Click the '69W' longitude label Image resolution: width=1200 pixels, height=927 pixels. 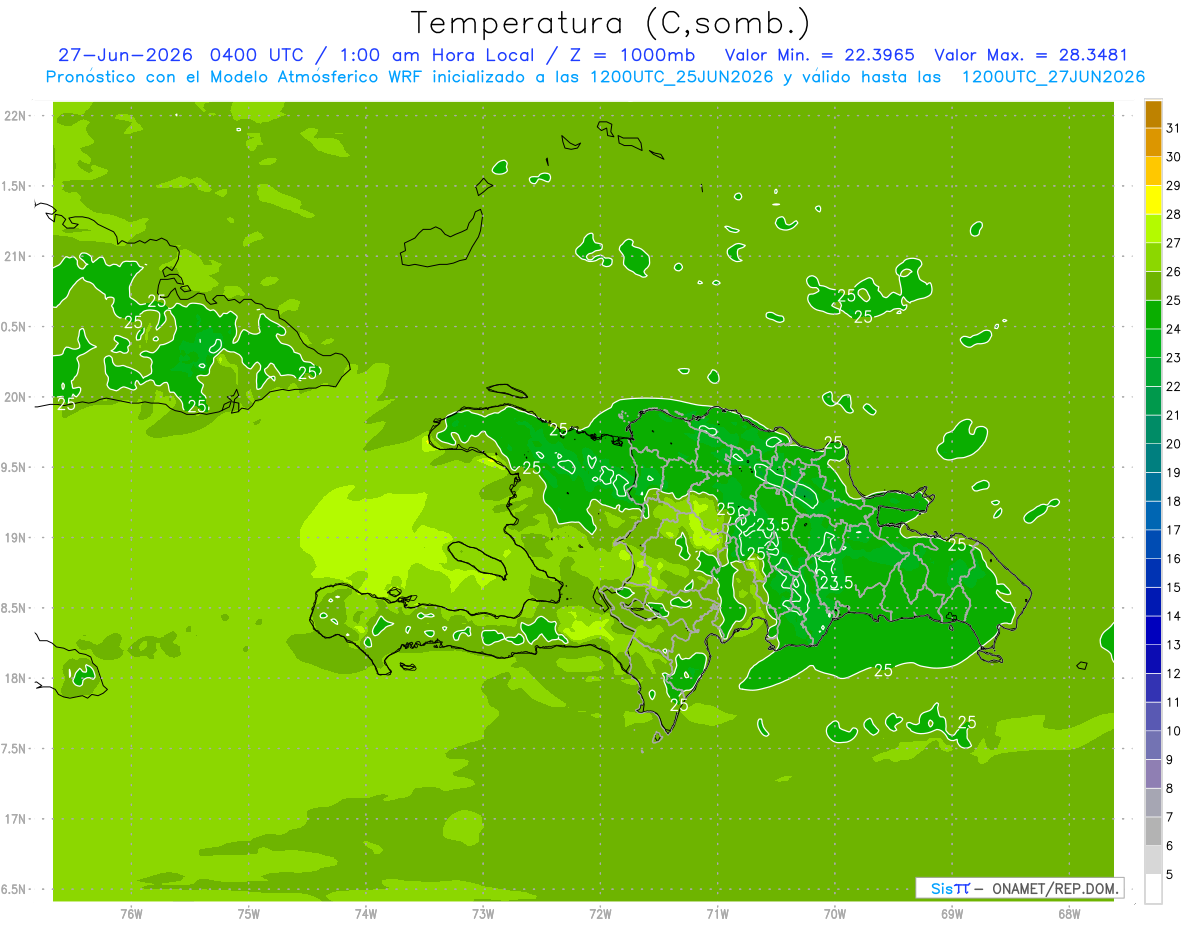[952, 913]
